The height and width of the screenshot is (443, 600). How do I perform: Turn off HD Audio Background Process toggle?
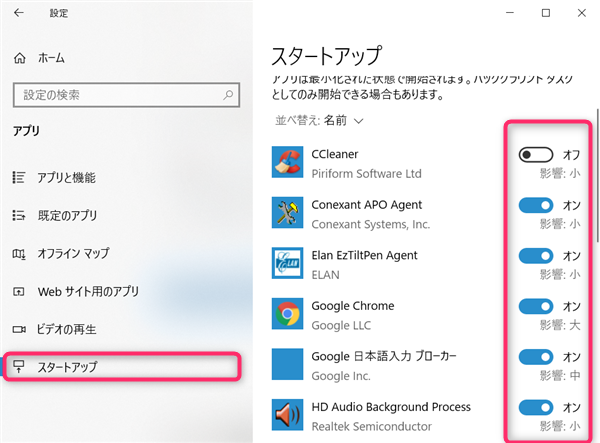536,407
